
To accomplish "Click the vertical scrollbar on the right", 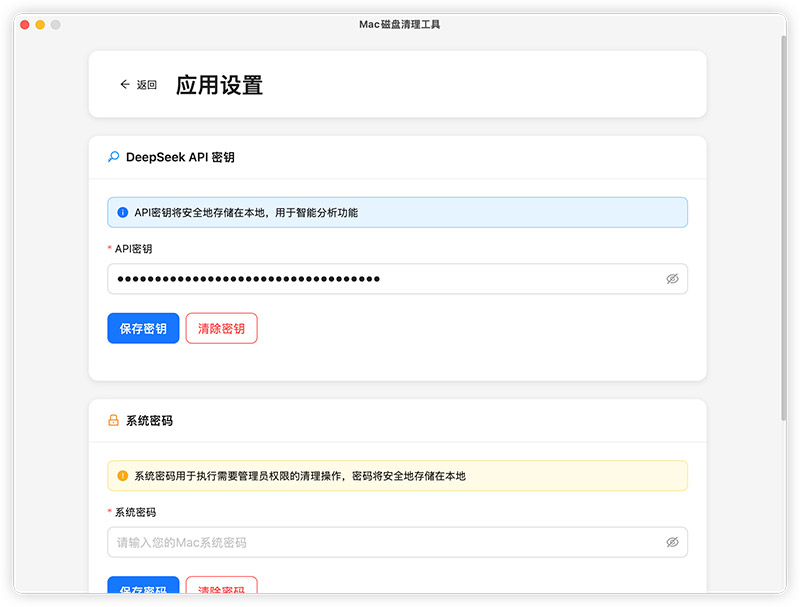I will [784, 227].
